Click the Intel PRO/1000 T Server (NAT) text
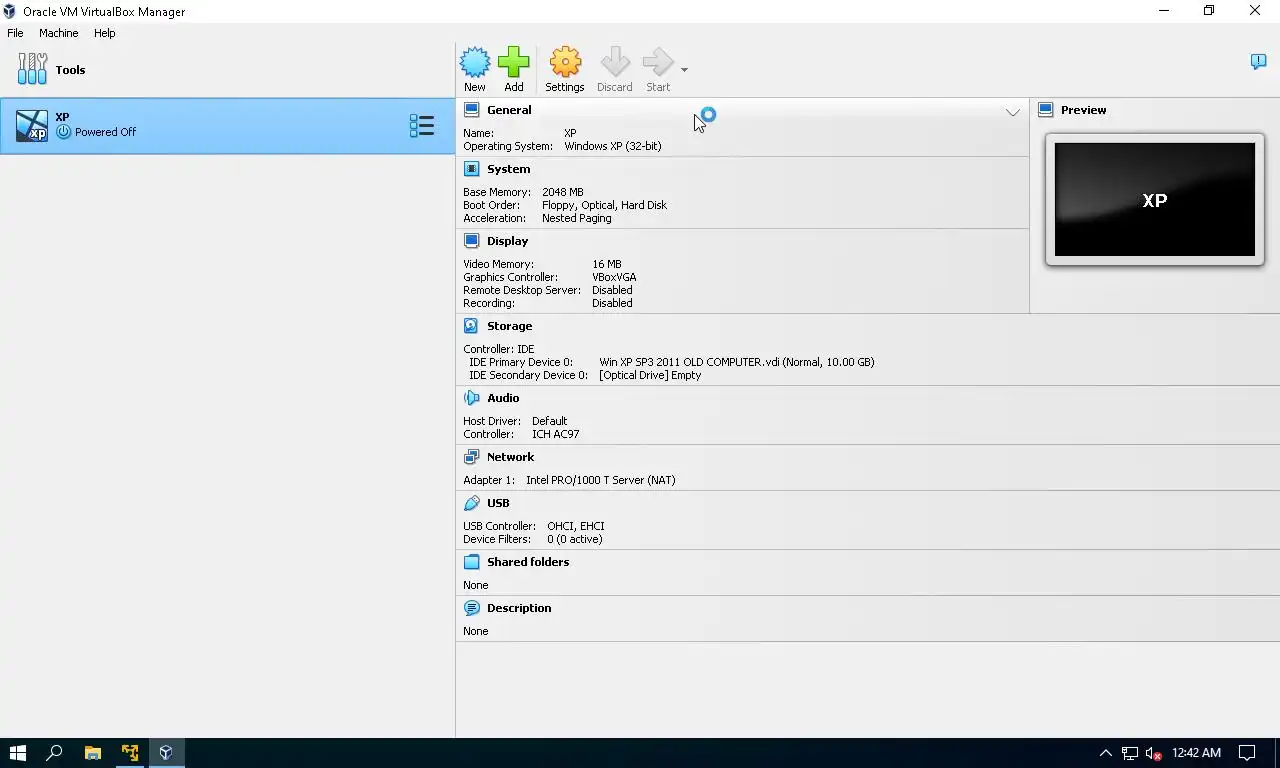 click(x=600, y=480)
